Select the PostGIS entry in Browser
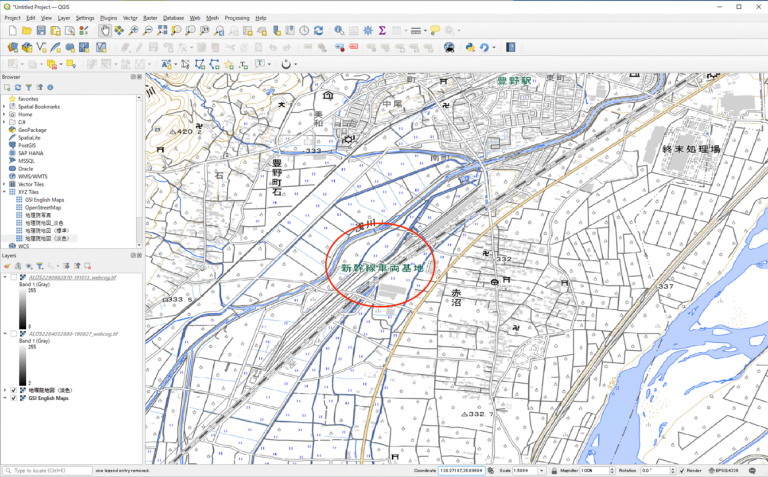 coord(27,145)
